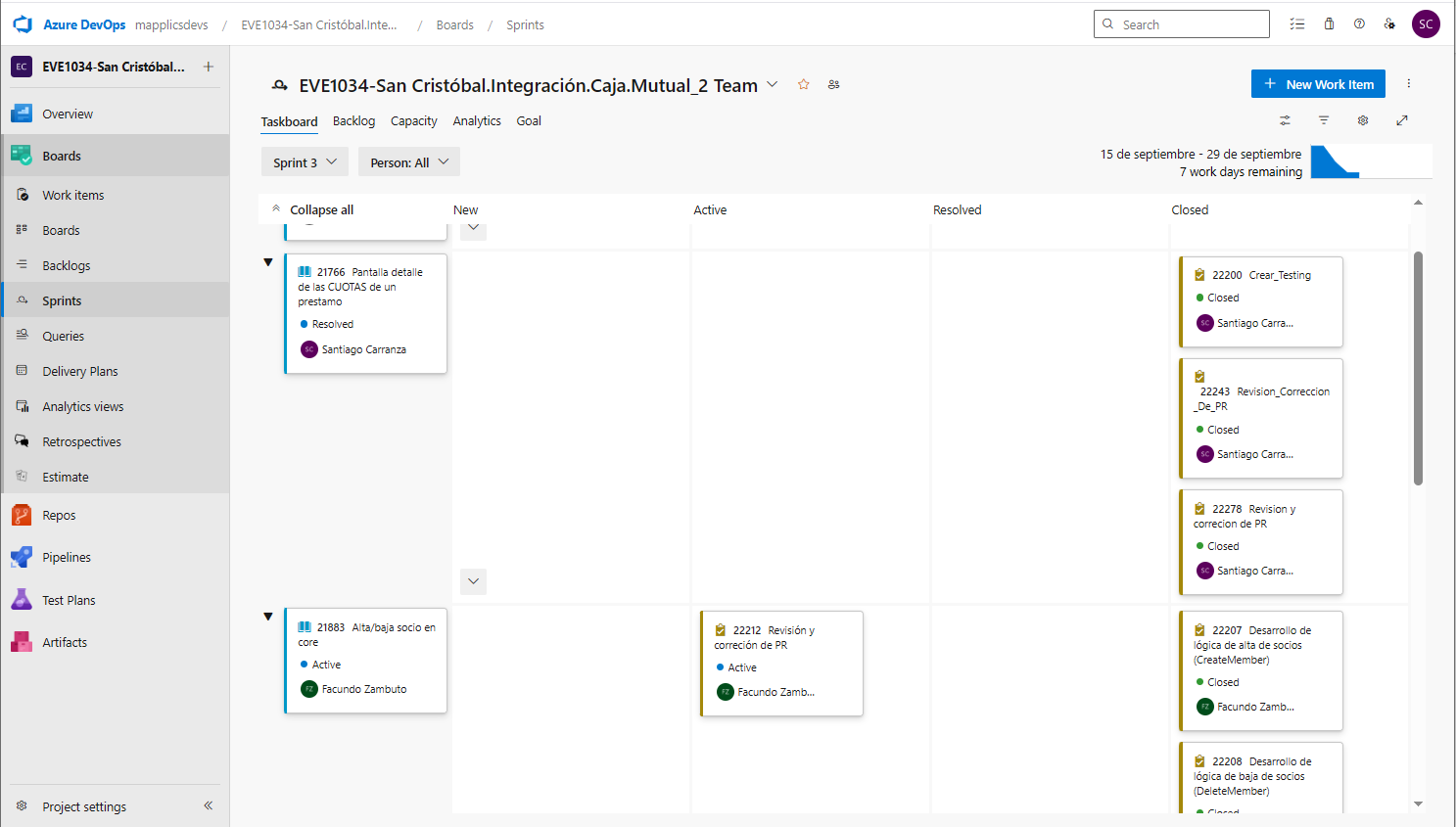Open taskboard settings gear icon
The height and width of the screenshot is (827, 1456).
(1363, 120)
